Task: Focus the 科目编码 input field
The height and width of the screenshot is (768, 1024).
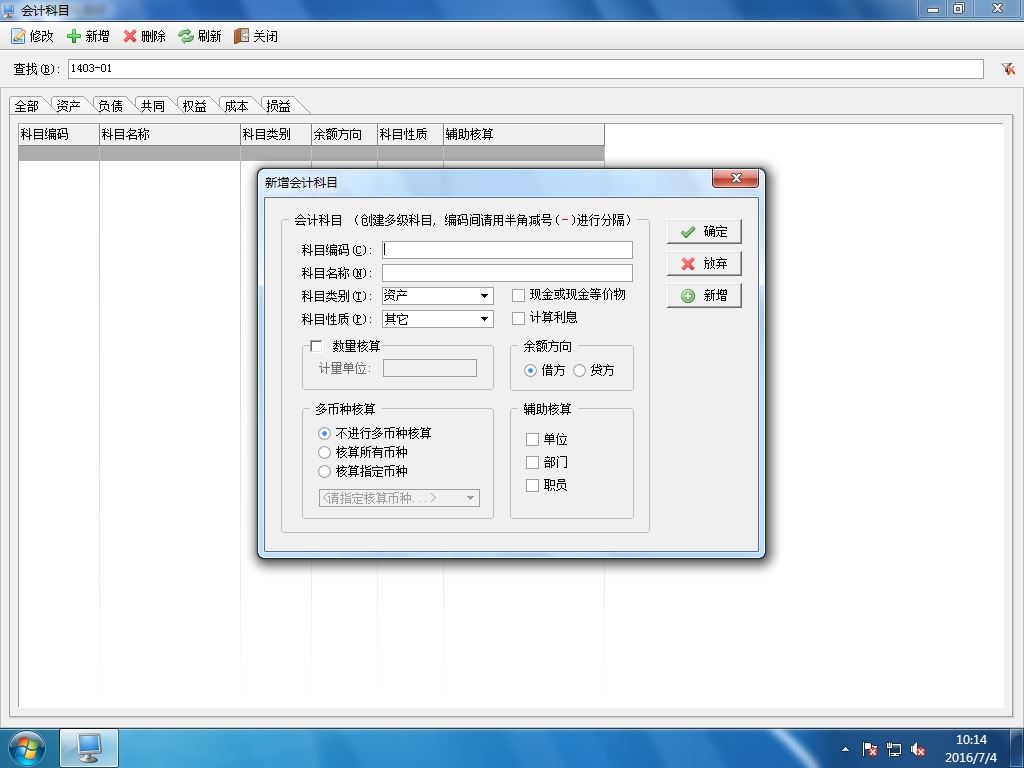Action: pos(507,250)
